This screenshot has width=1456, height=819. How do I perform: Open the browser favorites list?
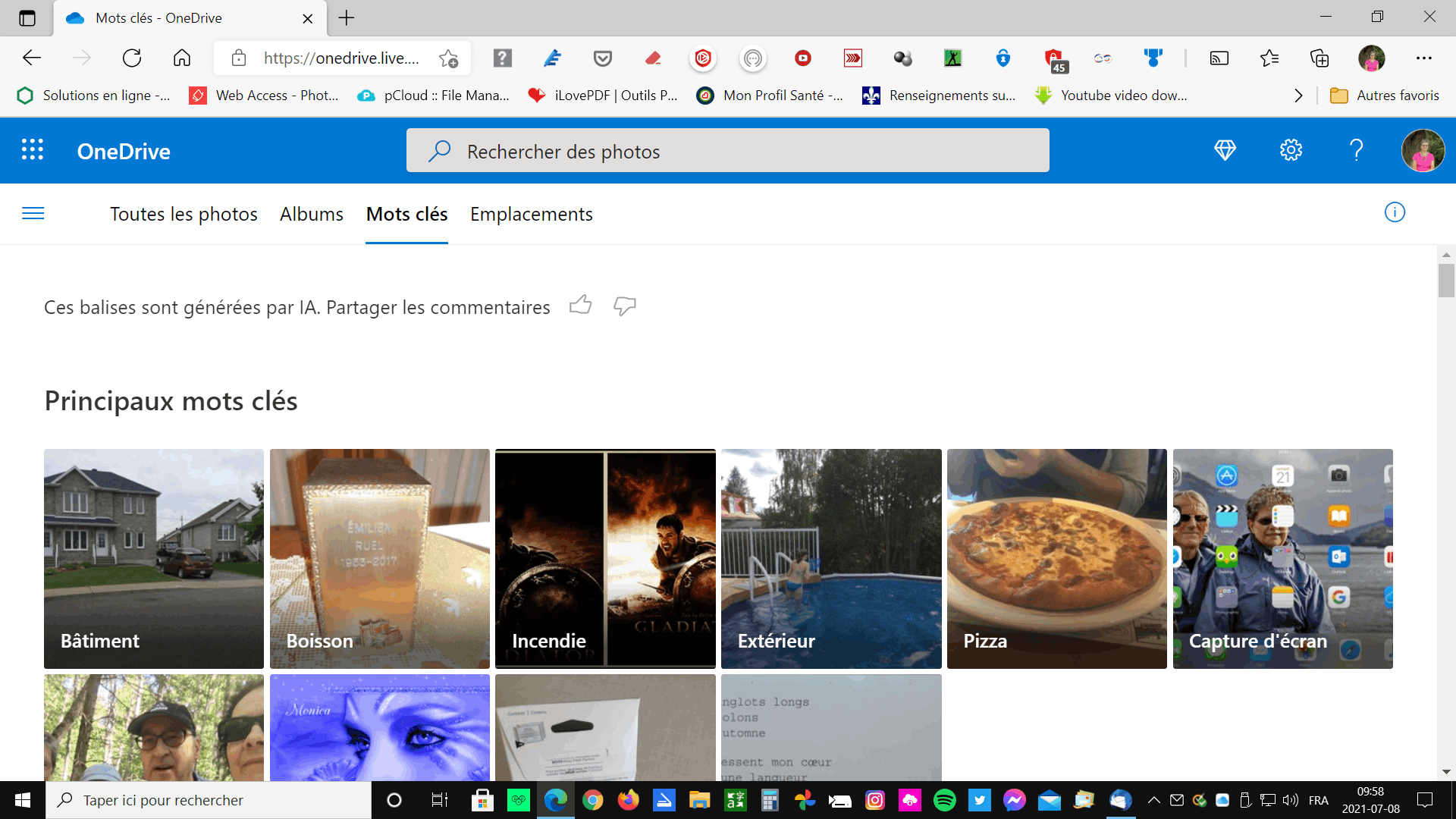[1269, 58]
